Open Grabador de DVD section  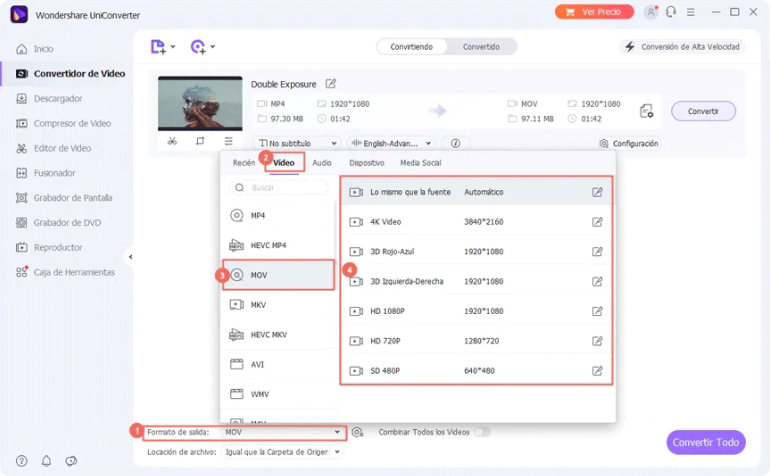tap(58, 223)
